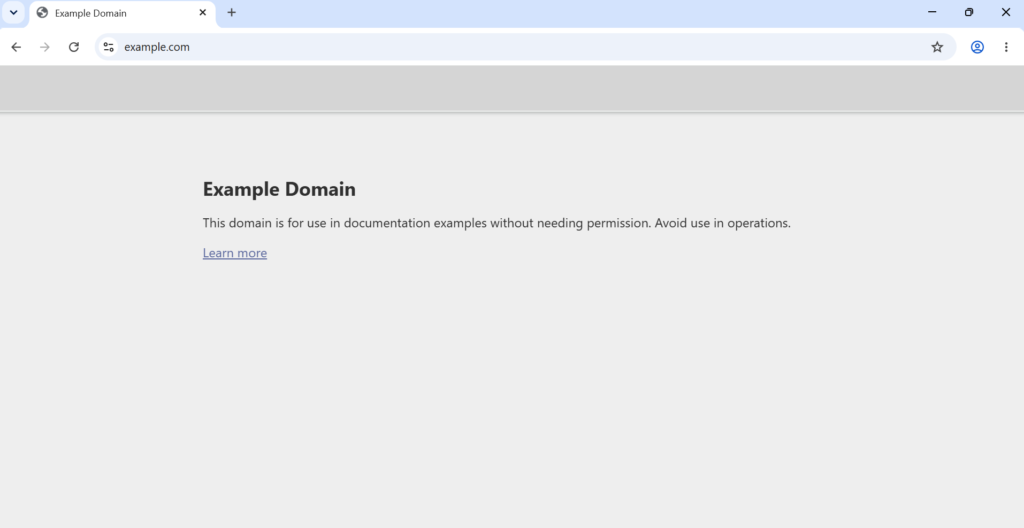Close the Example Domain tab
Viewport: 1024px width, 528px height.
[x=202, y=12]
